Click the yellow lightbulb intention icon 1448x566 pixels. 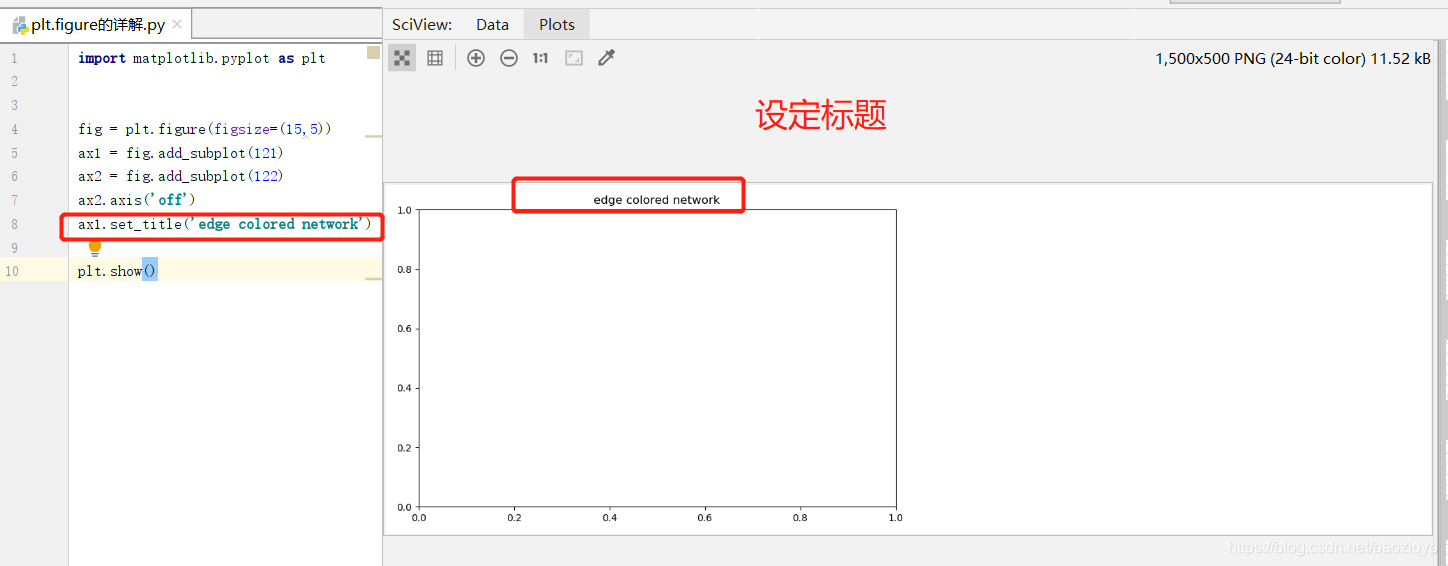[x=95, y=246]
